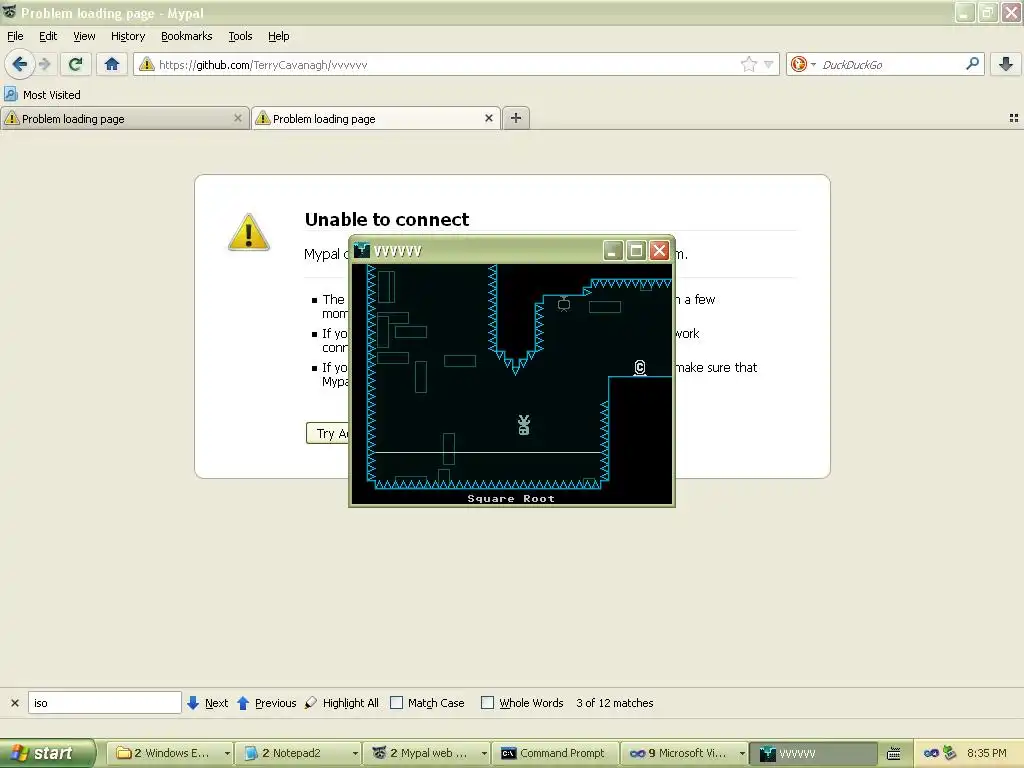Open the History menu
Image resolution: width=1024 pixels, height=768 pixels.
click(x=127, y=36)
